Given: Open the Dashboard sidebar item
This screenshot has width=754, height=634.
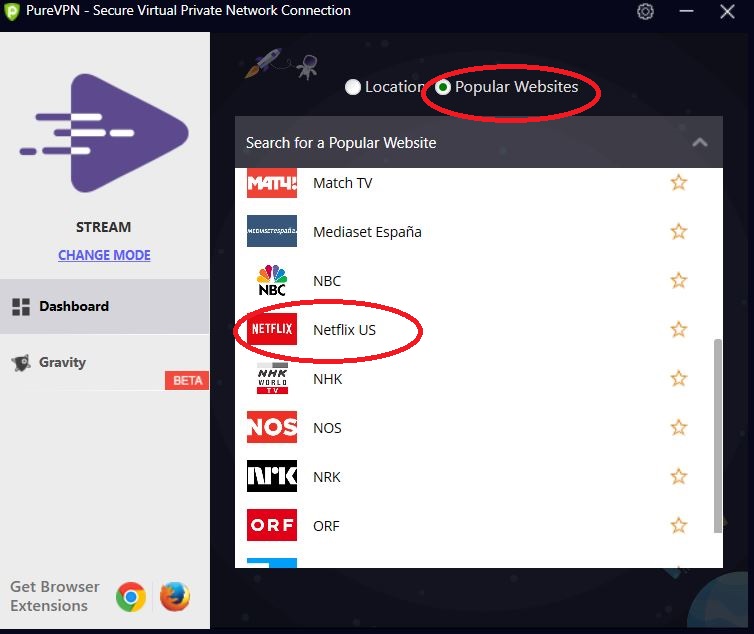Looking at the screenshot, I should 105,306.
